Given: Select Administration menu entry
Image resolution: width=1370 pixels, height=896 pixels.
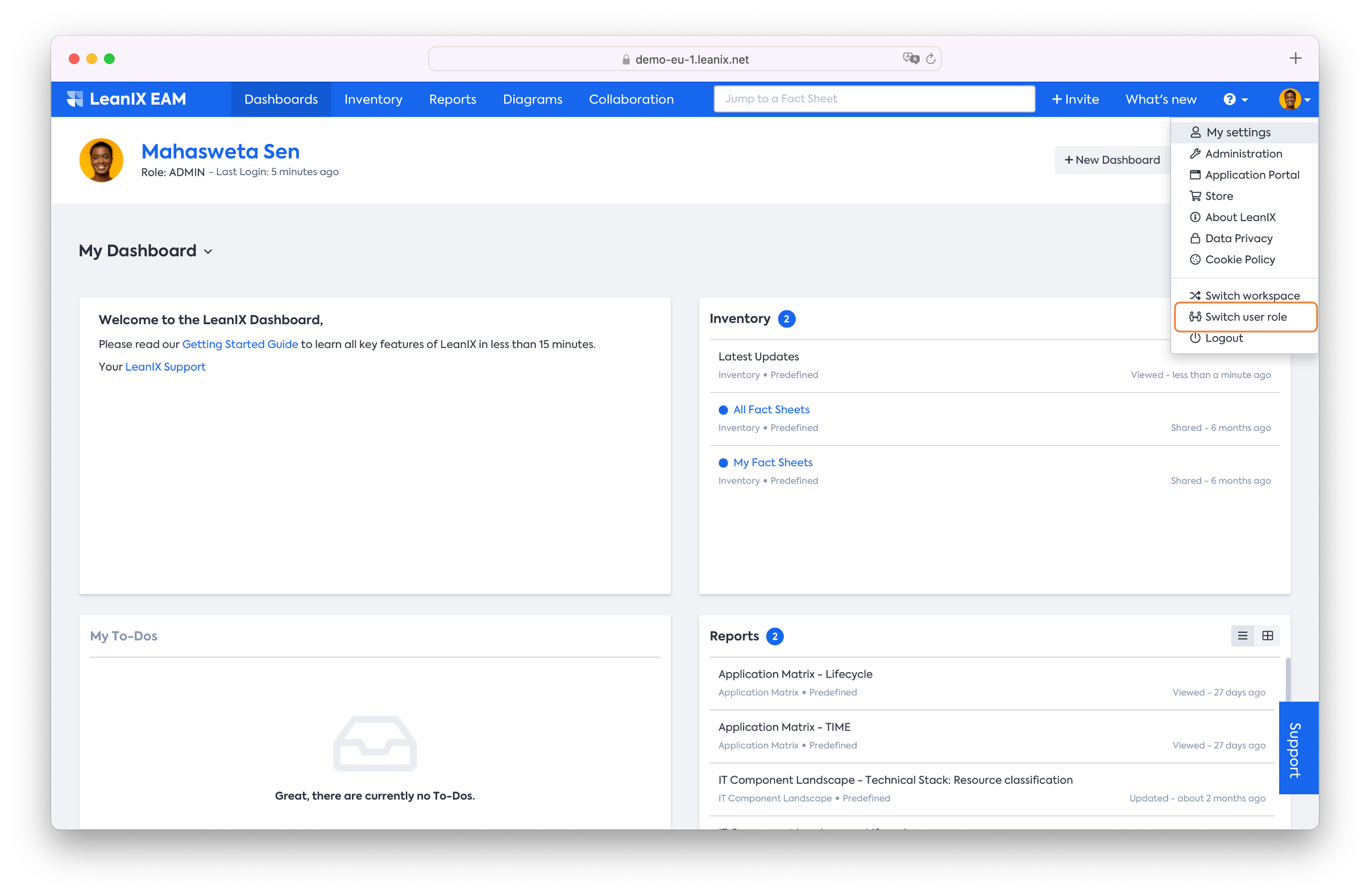Looking at the screenshot, I should click(x=1244, y=154).
